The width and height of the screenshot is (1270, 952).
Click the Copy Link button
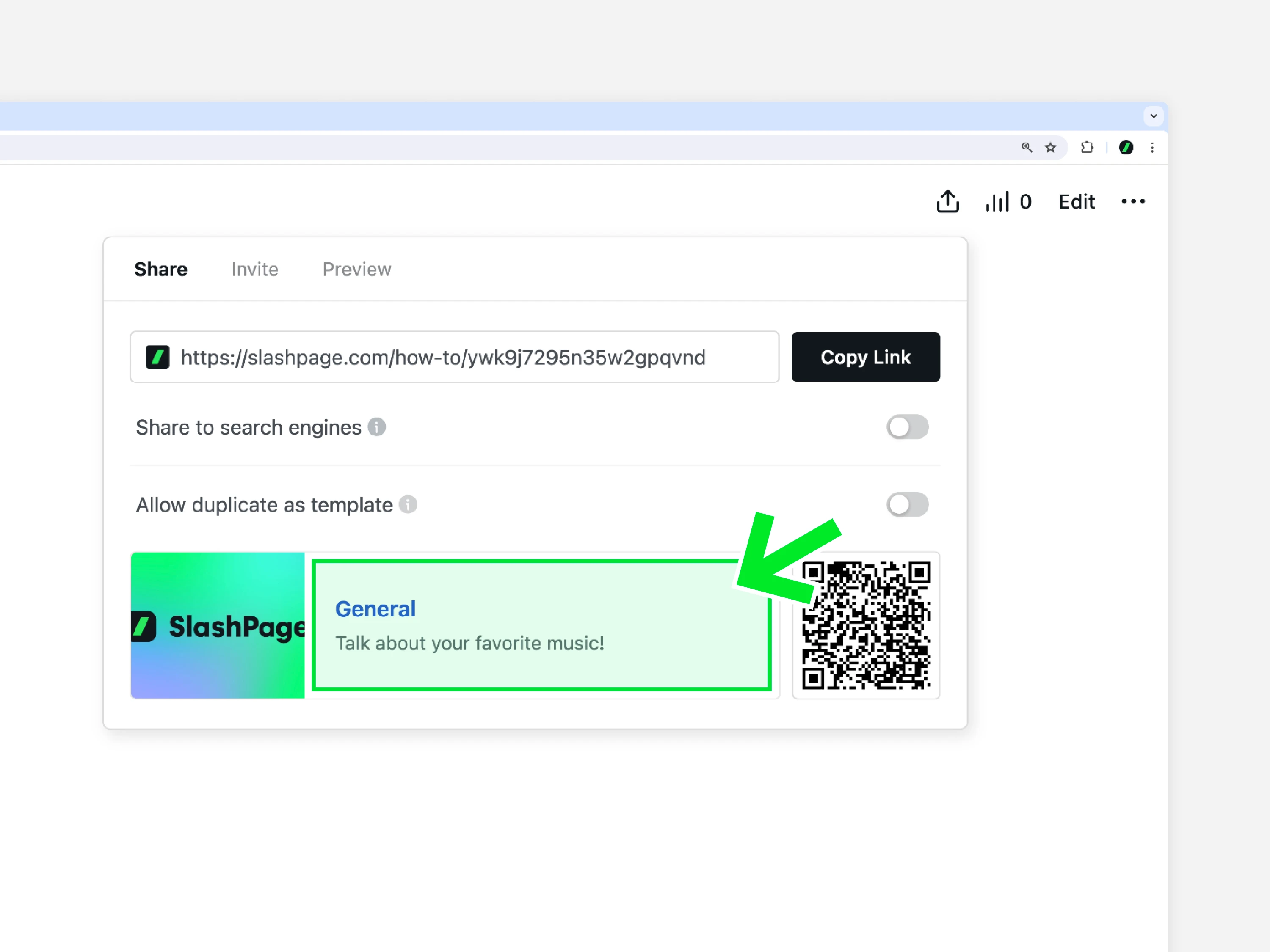(865, 357)
